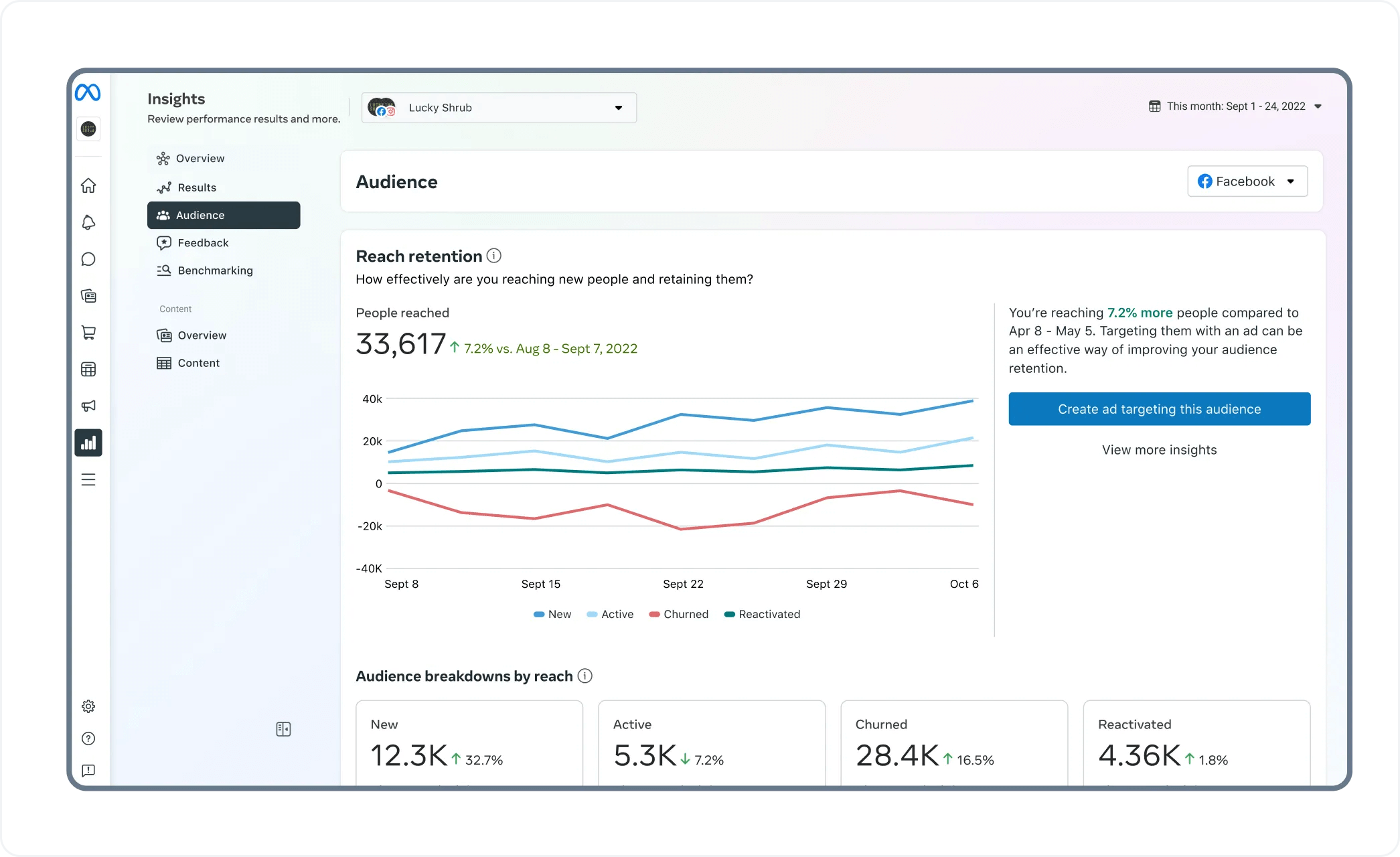
Task: Click the View more insights link
Action: click(x=1159, y=449)
